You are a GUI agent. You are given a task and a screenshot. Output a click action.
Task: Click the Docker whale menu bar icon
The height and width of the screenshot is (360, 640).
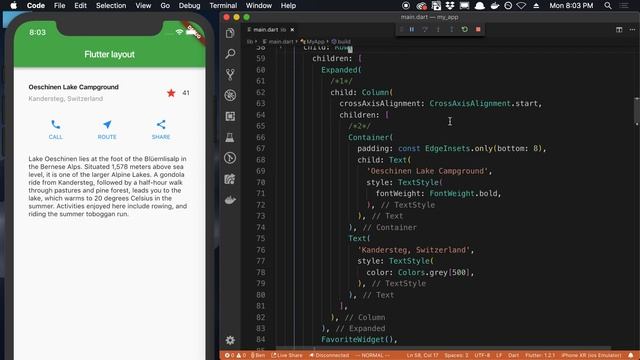494,5
